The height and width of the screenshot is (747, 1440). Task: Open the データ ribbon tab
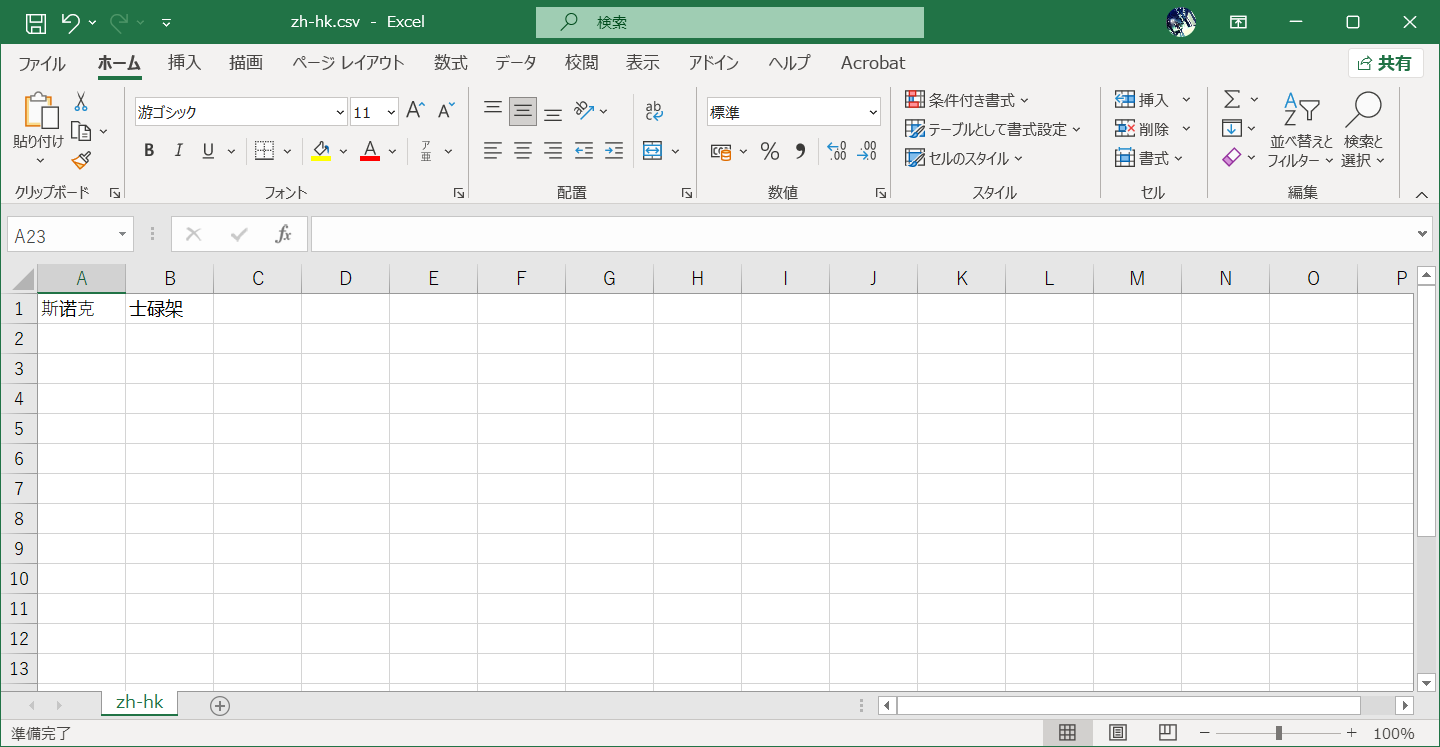(515, 62)
